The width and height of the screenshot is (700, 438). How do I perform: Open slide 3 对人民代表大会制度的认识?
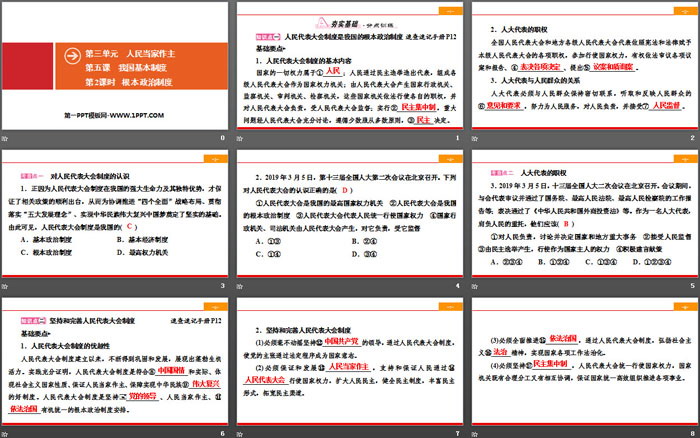pos(115,214)
